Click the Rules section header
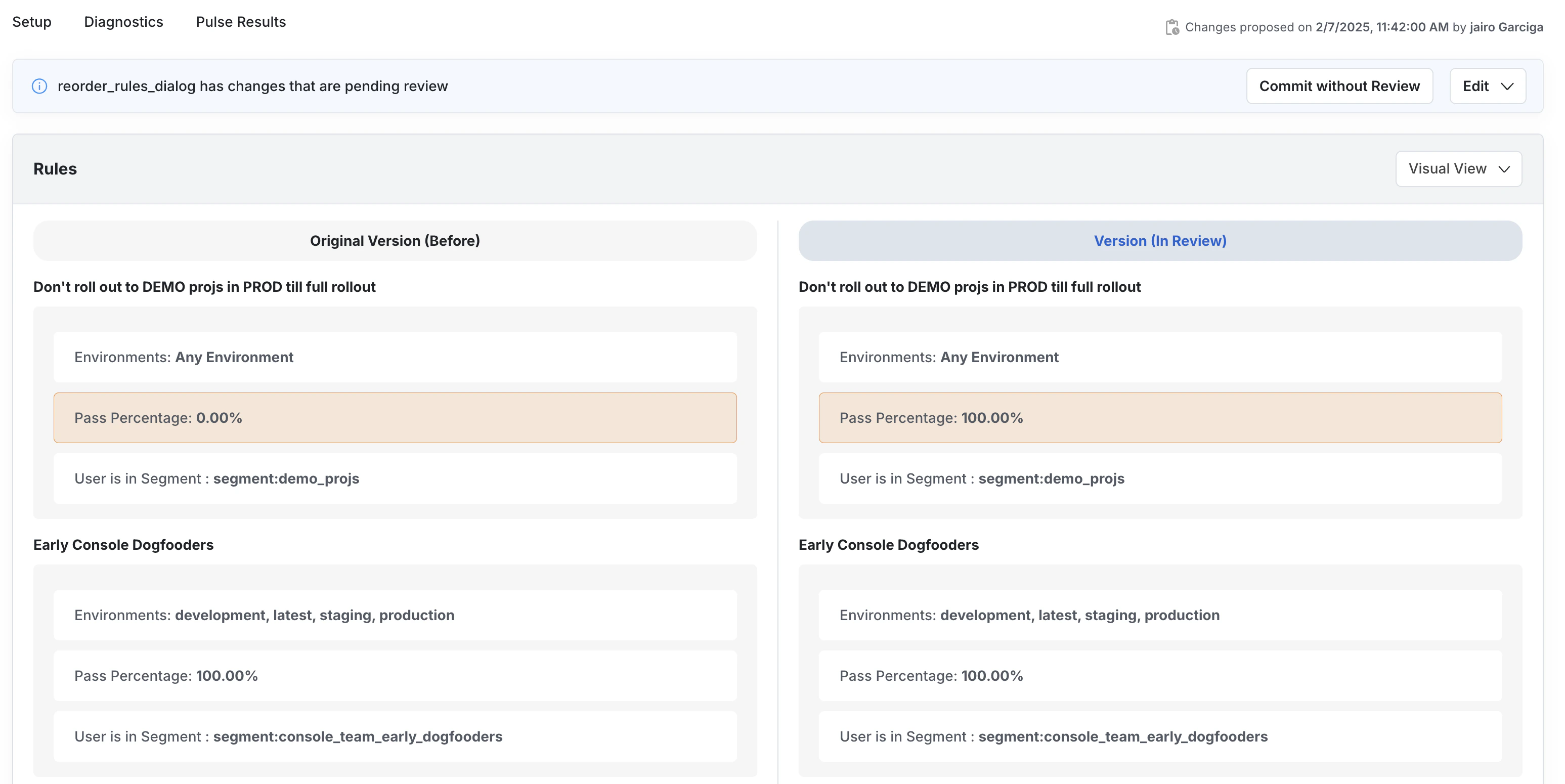Image resolution: width=1565 pixels, height=784 pixels. (55, 169)
